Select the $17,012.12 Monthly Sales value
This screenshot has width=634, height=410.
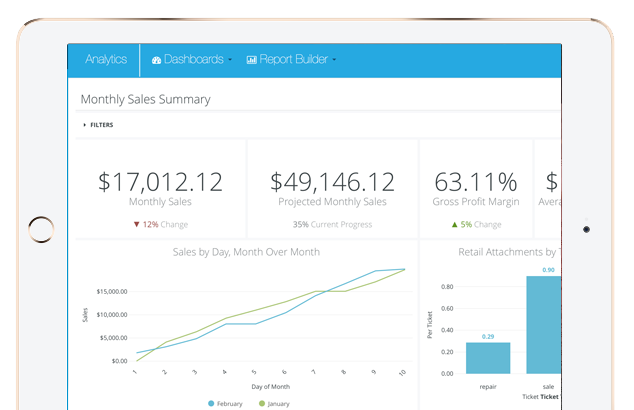pos(161,182)
